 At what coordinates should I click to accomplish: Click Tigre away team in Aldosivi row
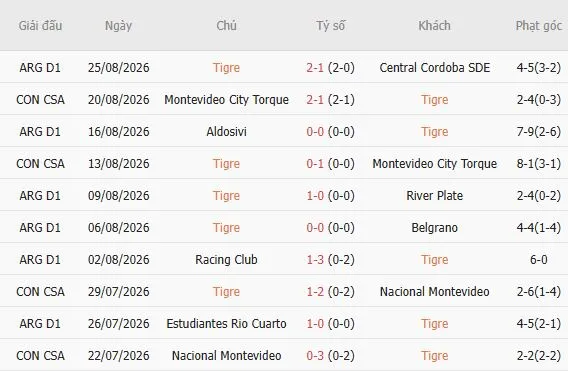pyautogui.click(x=435, y=132)
